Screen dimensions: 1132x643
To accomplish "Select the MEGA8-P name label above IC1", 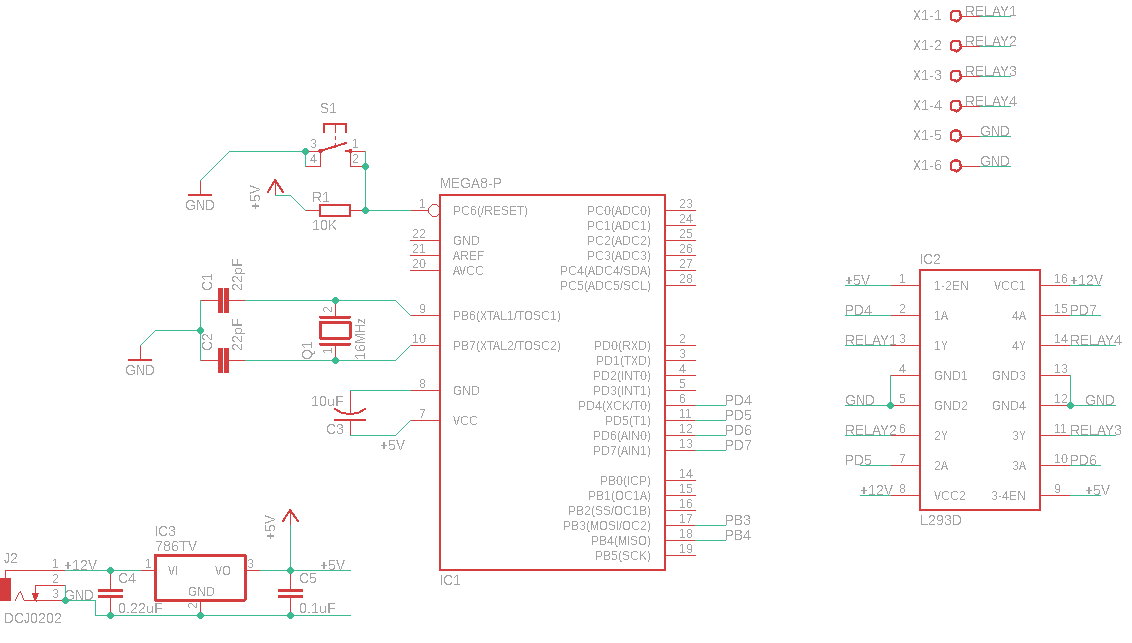I will click(x=471, y=183).
